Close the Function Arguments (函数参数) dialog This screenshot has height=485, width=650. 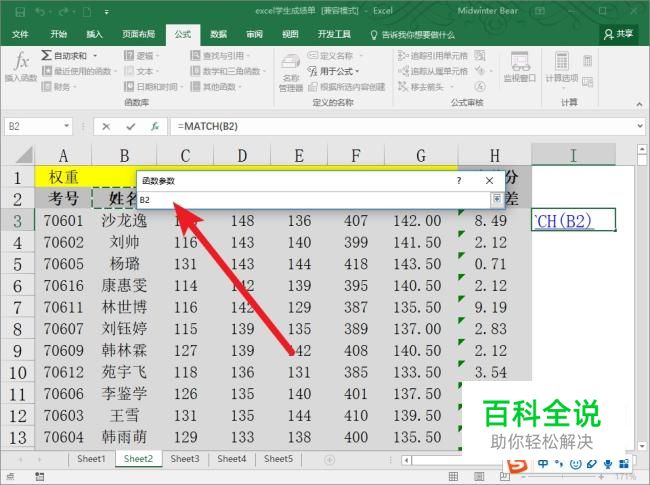[489, 180]
